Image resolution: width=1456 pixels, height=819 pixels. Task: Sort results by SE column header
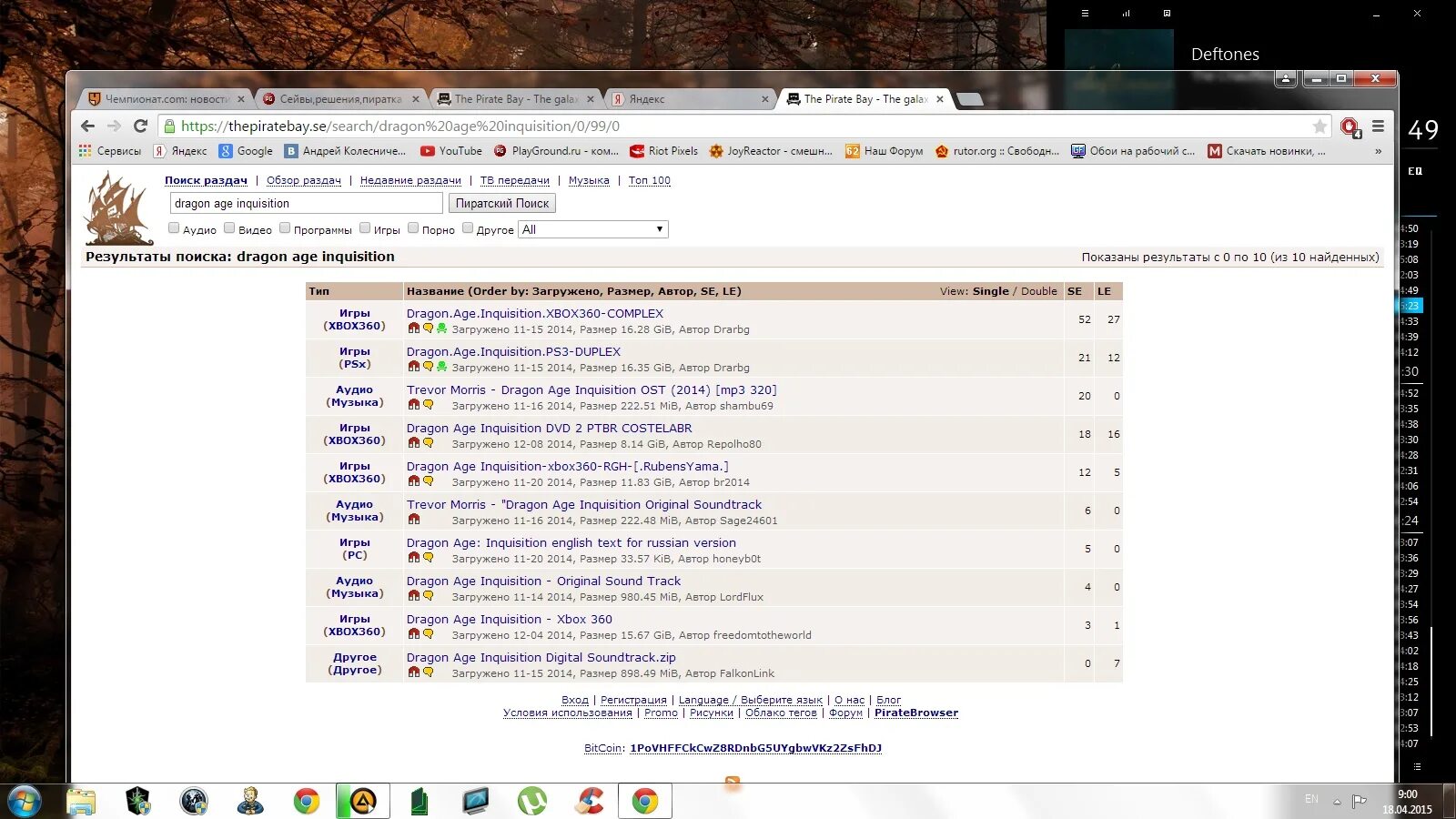[x=1075, y=291]
